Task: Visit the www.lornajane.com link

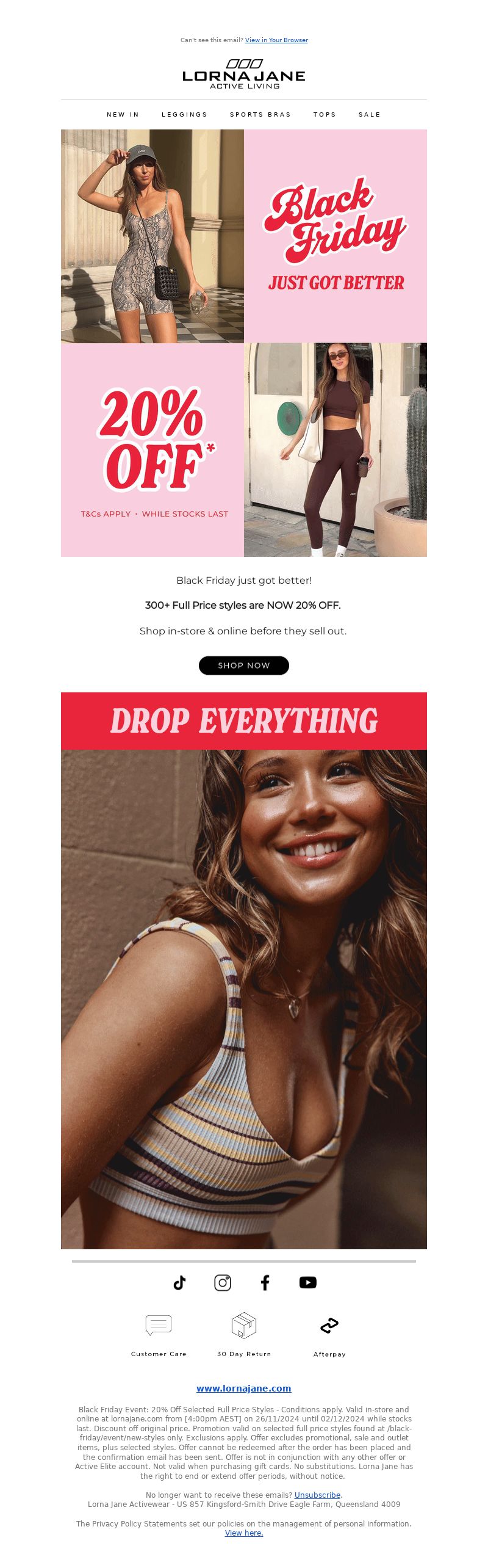Action: click(x=244, y=1388)
